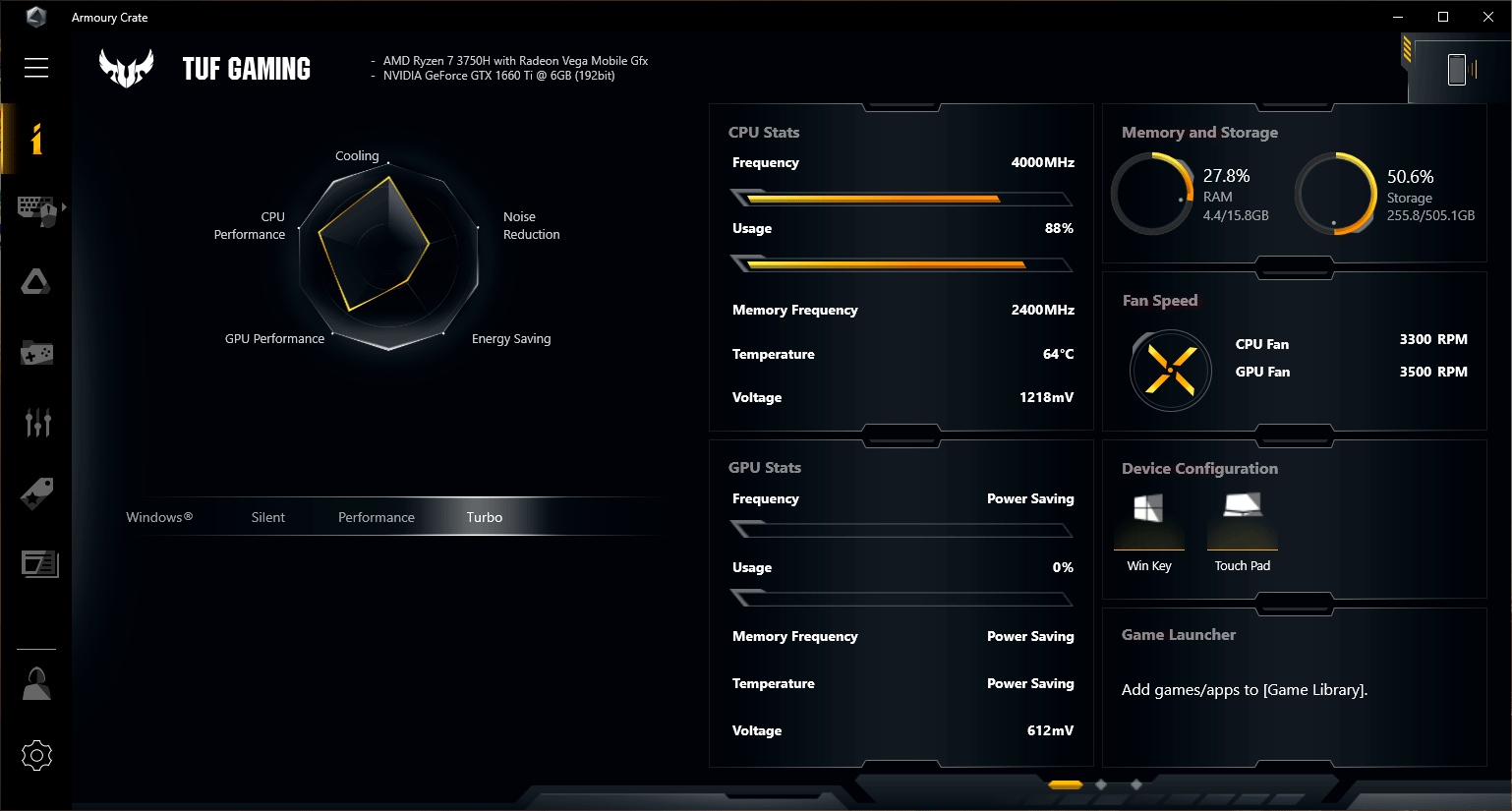
Task: Click the 612mV GPU voltage value
Action: pyautogui.click(x=1051, y=730)
